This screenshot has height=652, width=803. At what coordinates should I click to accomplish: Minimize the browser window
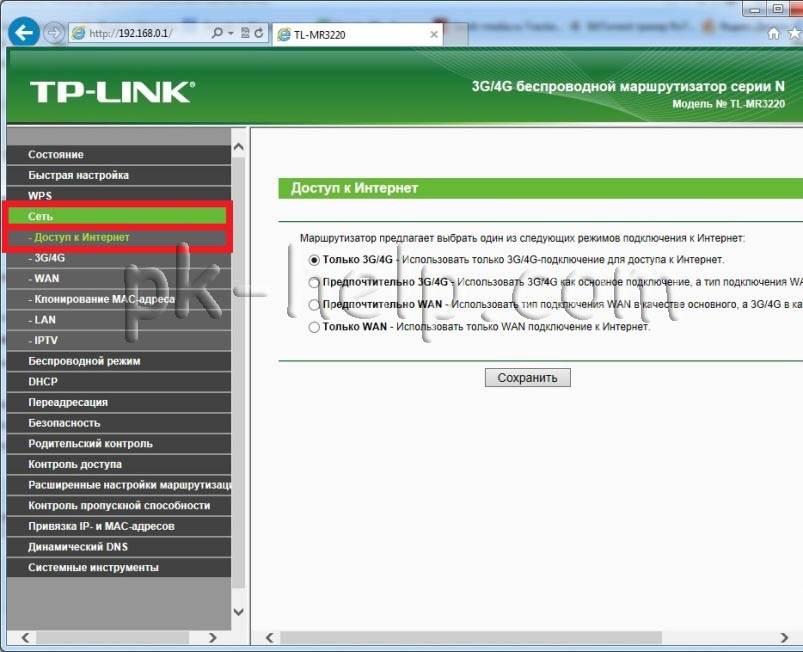[755, 9]
